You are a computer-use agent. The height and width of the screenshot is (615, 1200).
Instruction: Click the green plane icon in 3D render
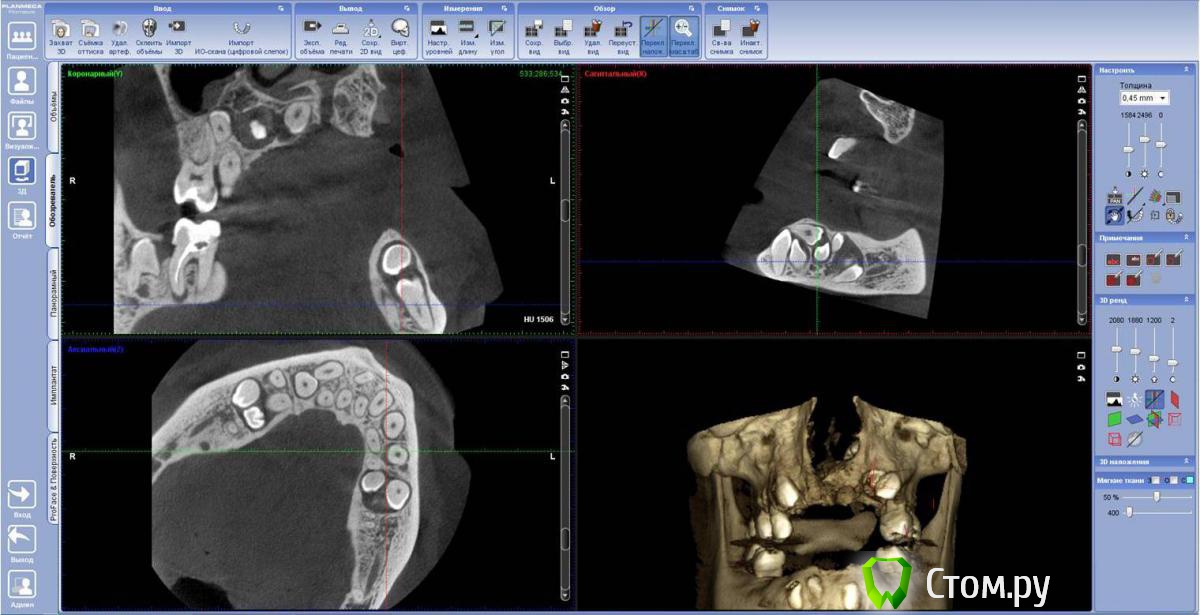[x=1114, y=419]
